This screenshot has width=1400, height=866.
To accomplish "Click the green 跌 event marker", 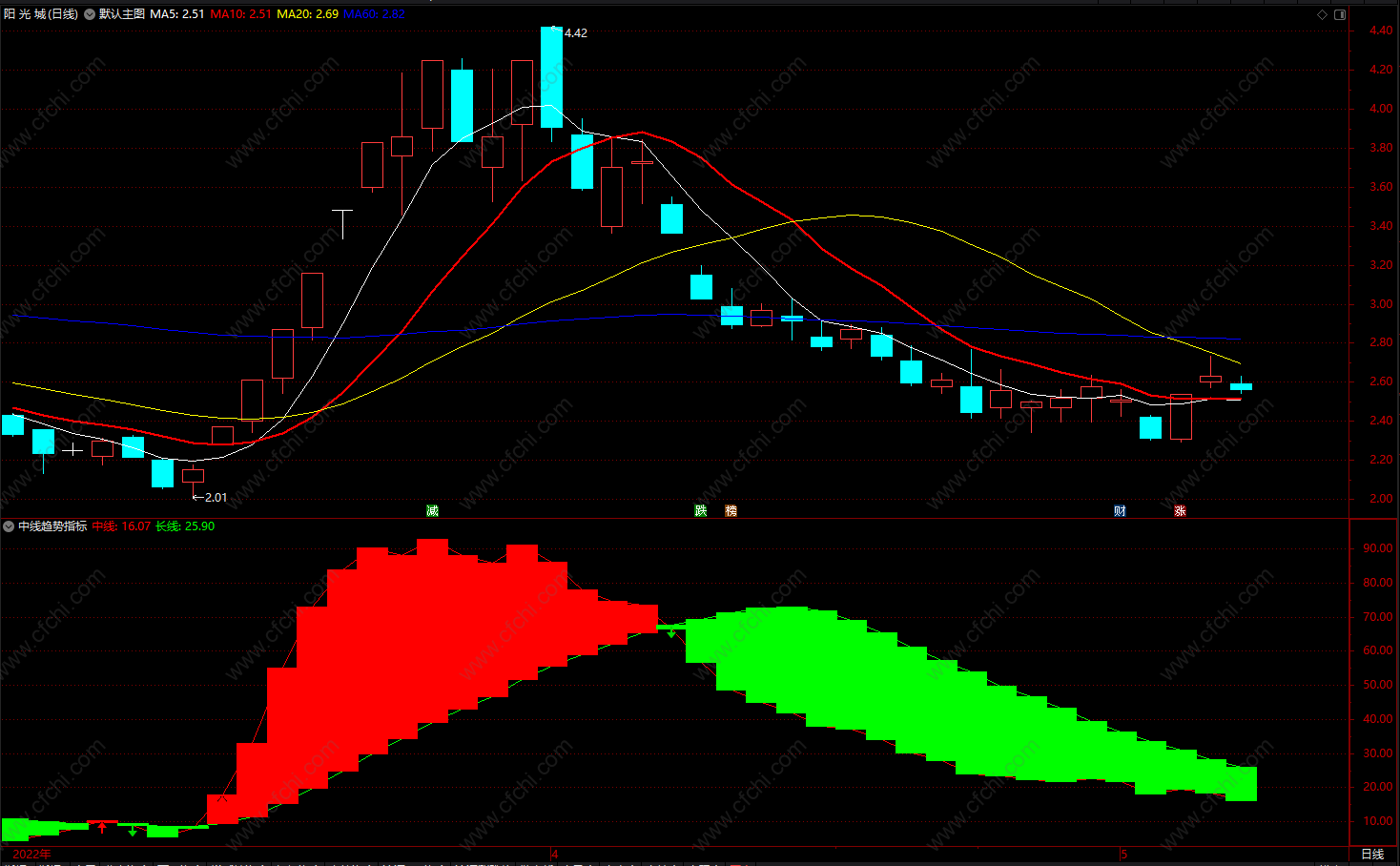I will 701,511.
